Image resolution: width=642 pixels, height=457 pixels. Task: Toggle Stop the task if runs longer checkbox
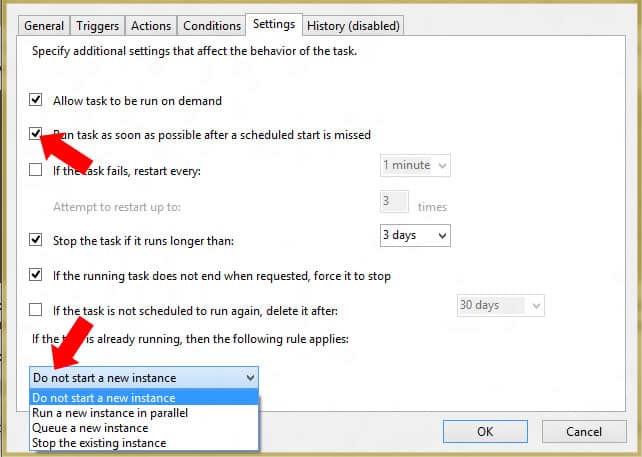[x=37, y=240]
